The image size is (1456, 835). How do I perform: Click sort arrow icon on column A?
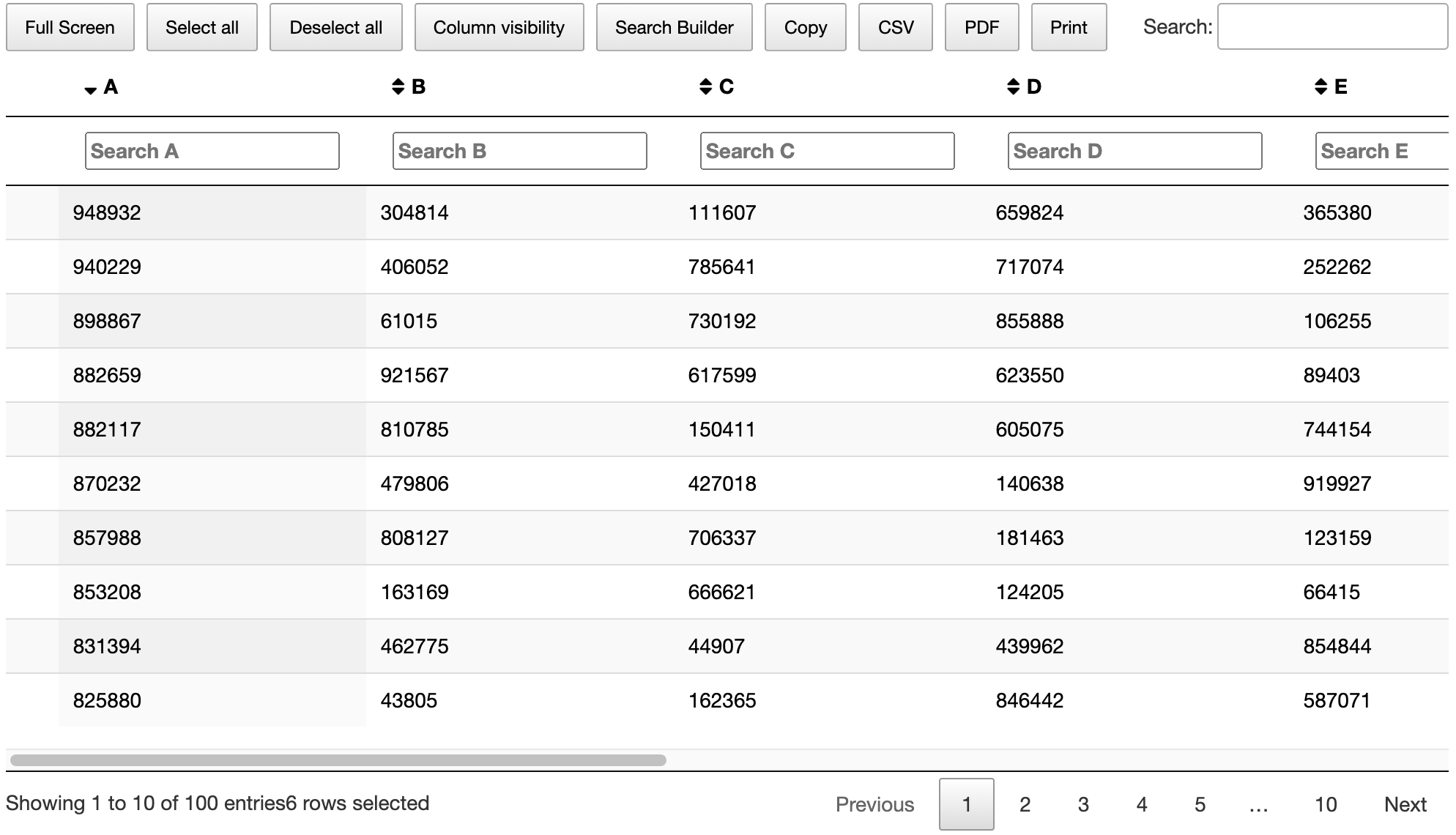pos(90,90)
